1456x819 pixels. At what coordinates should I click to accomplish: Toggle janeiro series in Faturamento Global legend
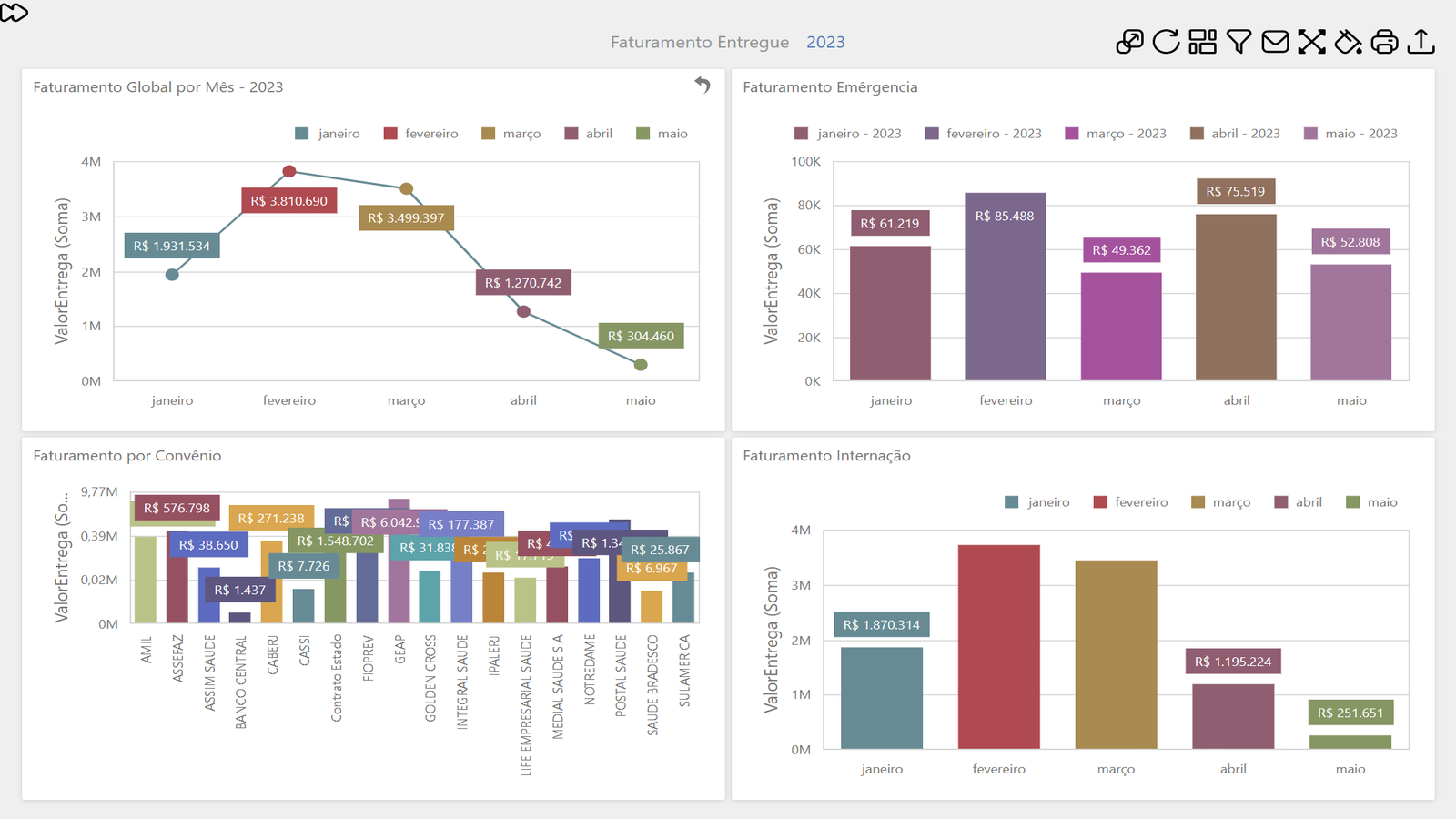pos(328,134)
